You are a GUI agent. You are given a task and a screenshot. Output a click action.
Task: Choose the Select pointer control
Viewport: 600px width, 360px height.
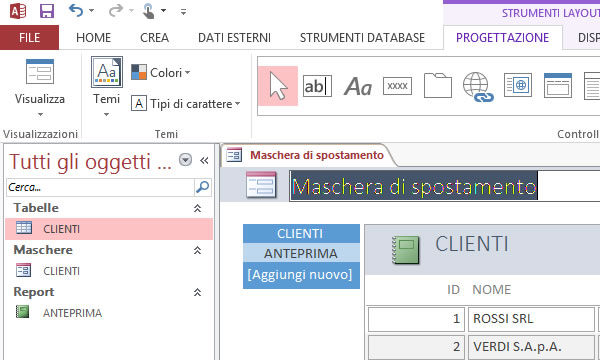[278, 86]
